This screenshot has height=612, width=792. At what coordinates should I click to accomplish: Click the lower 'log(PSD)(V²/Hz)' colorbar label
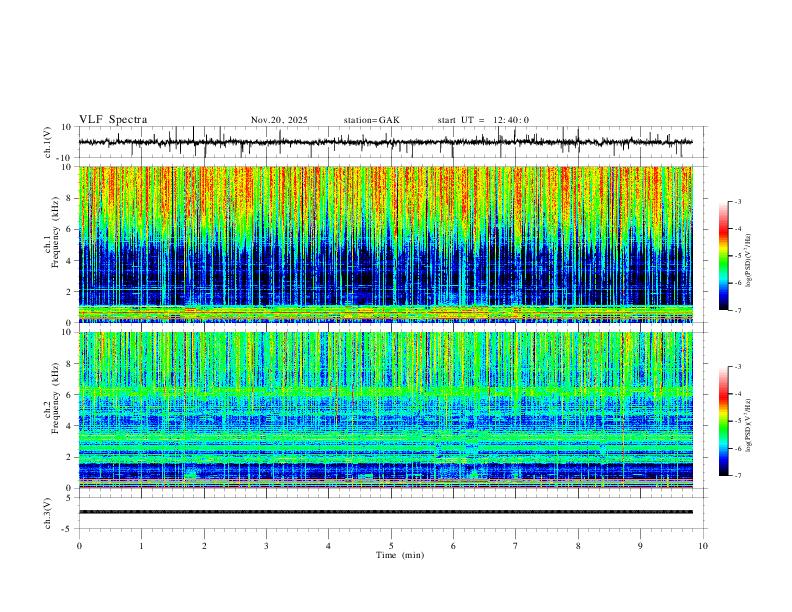point(749,425)
